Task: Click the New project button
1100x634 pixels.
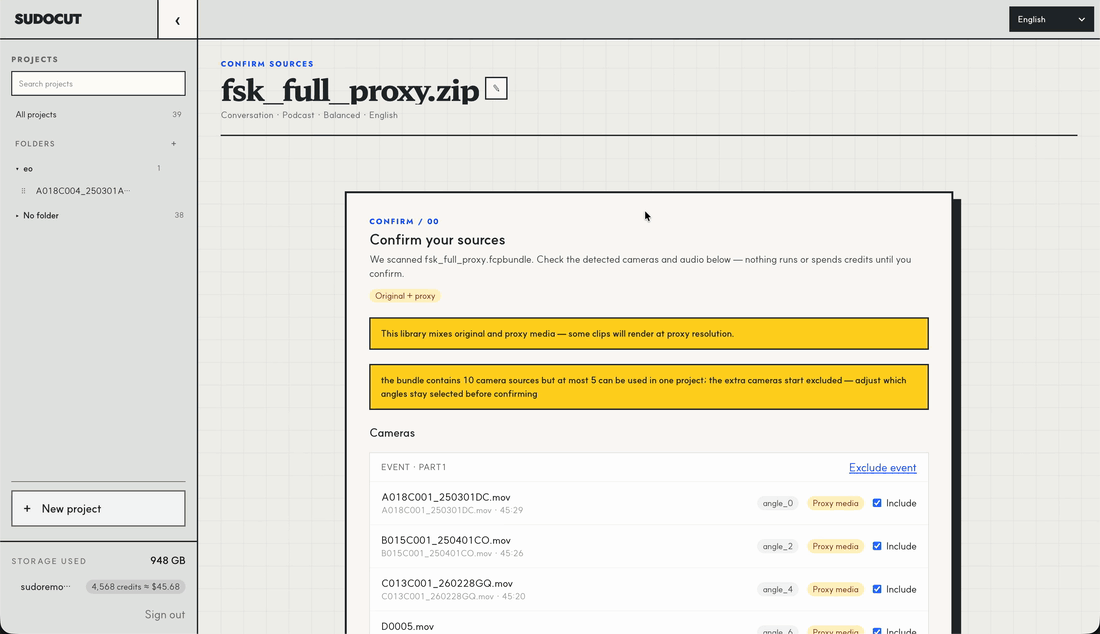Action: coord(98,508)
